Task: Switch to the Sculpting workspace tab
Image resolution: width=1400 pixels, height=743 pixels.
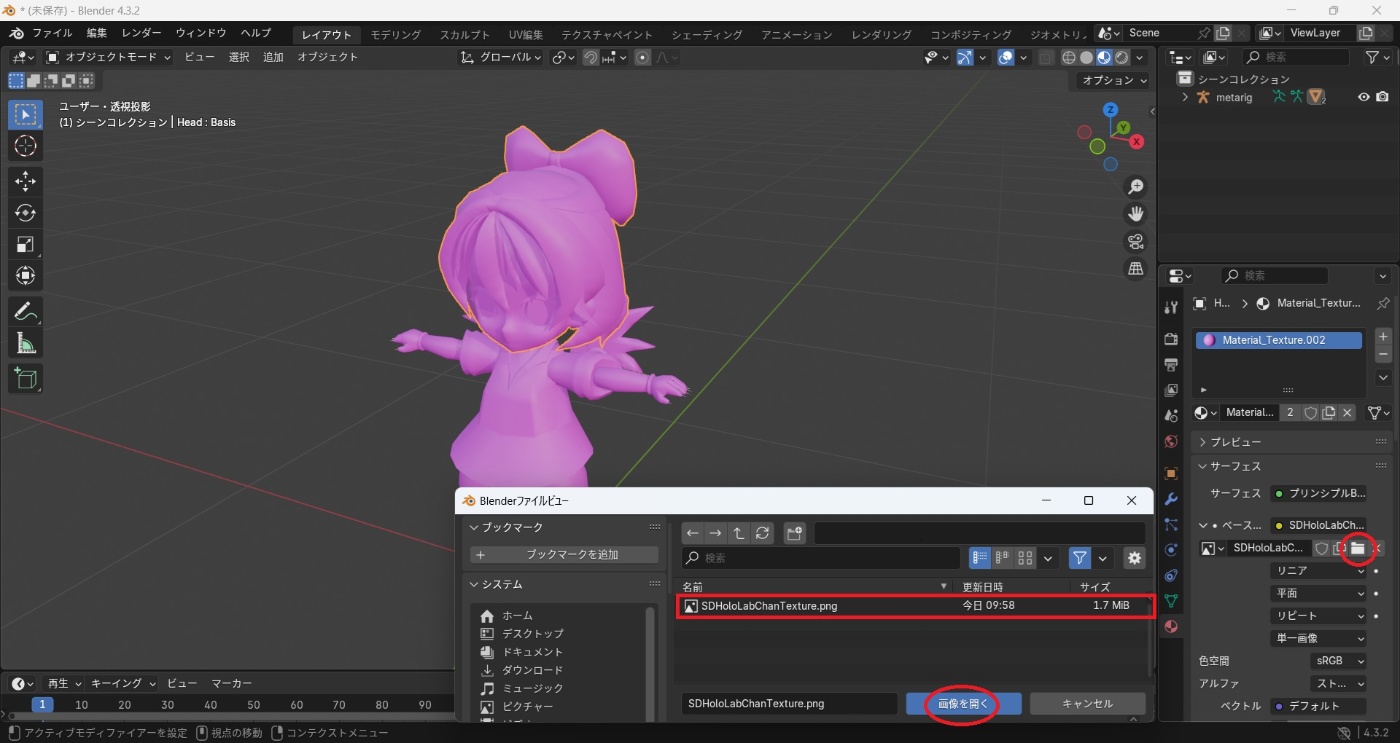Action: click(x=465, y=34)
